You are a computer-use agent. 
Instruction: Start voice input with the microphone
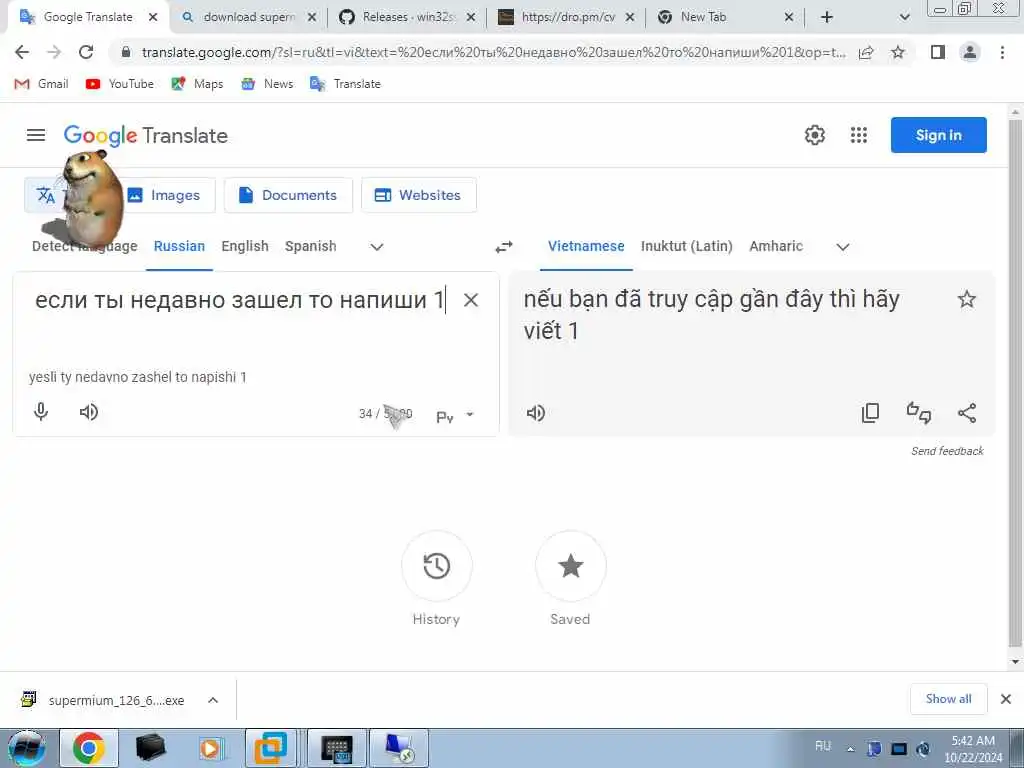(40, 411)
